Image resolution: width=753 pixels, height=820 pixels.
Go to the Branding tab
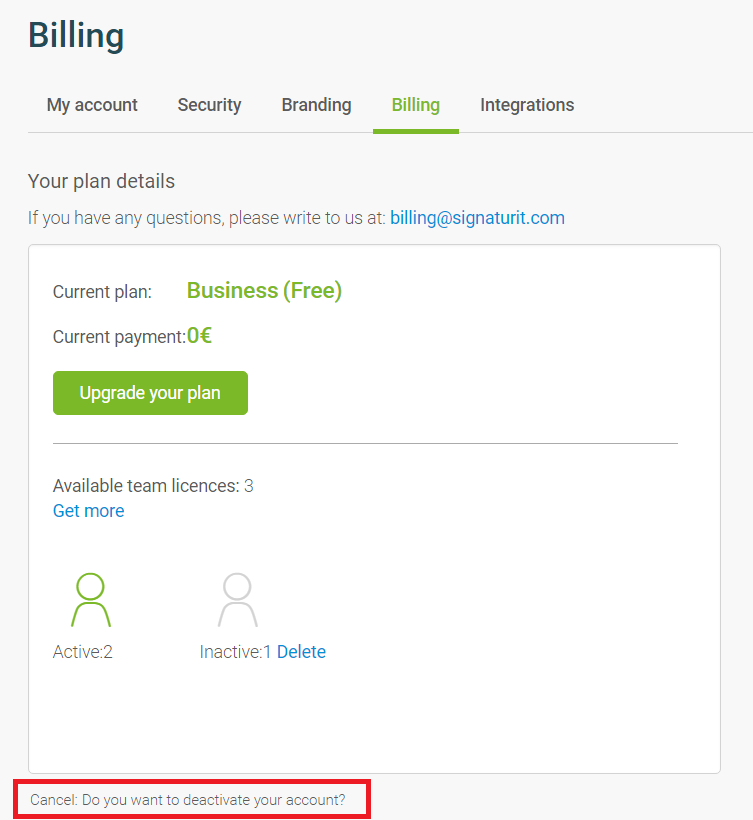point(316,105)
